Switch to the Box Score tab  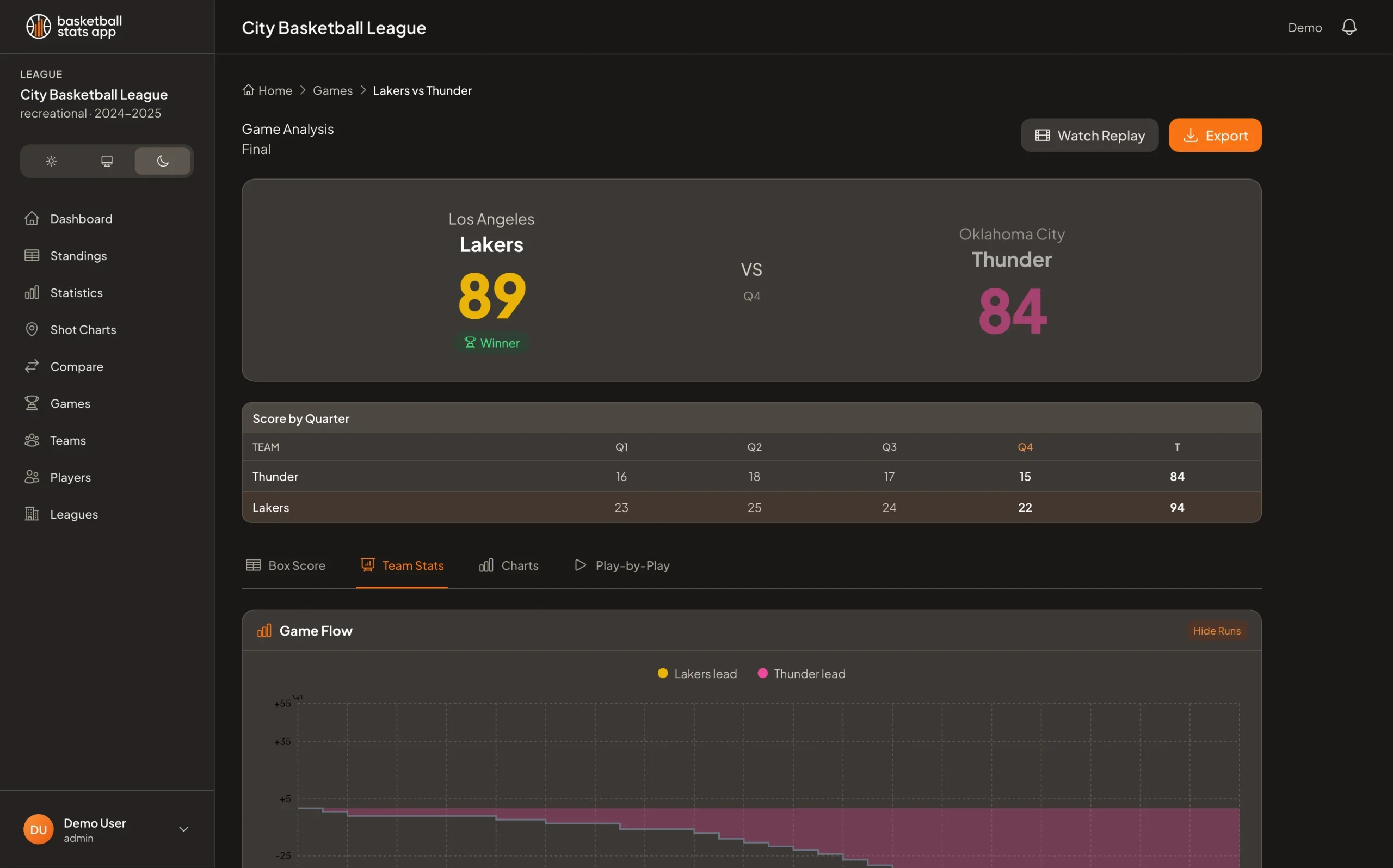286,565
